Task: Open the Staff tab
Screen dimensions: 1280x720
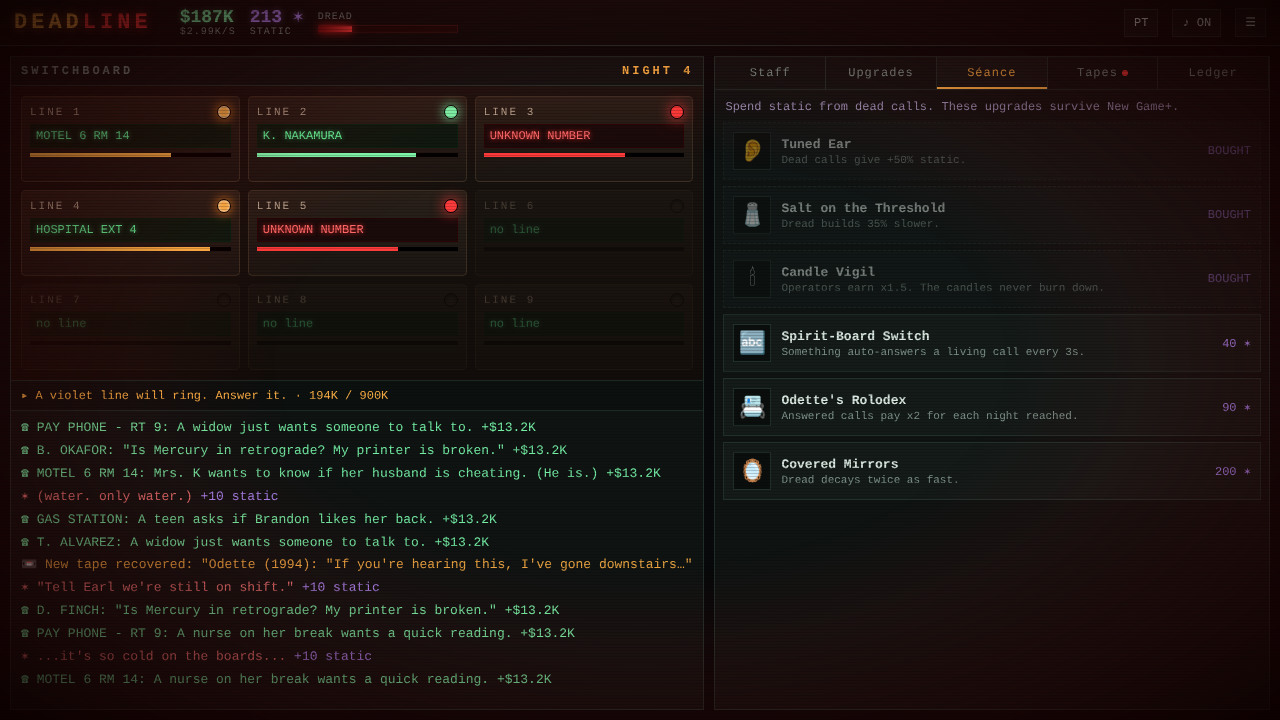Action: [x=770, y=73]
